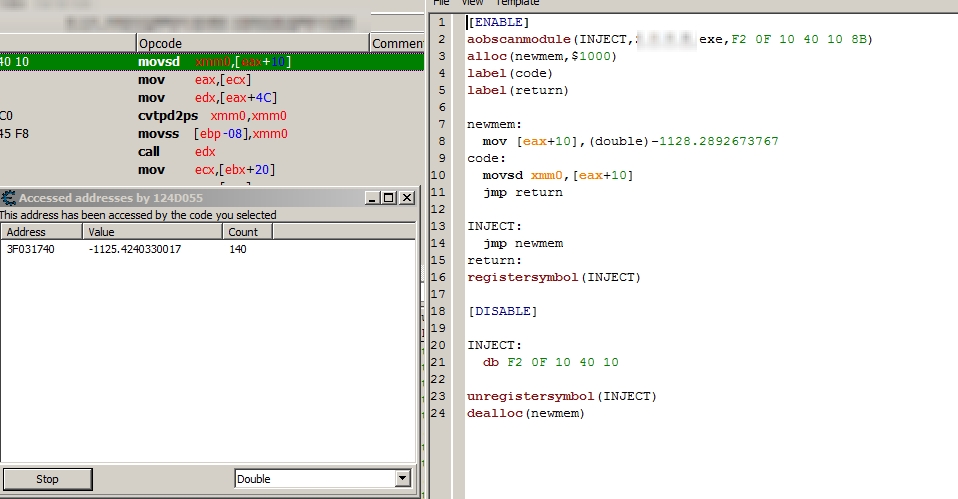Place cursor on the [ENABLE] line

[x=498, y=22]
